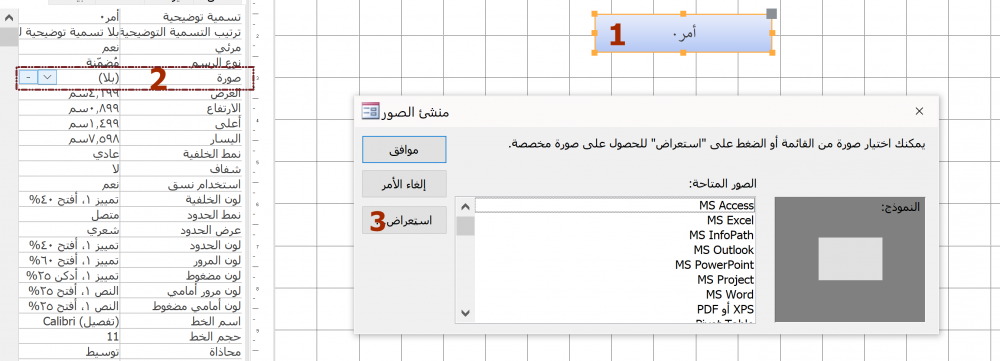
Task: Click the gray move handle on command button
Action: point(771,13)
